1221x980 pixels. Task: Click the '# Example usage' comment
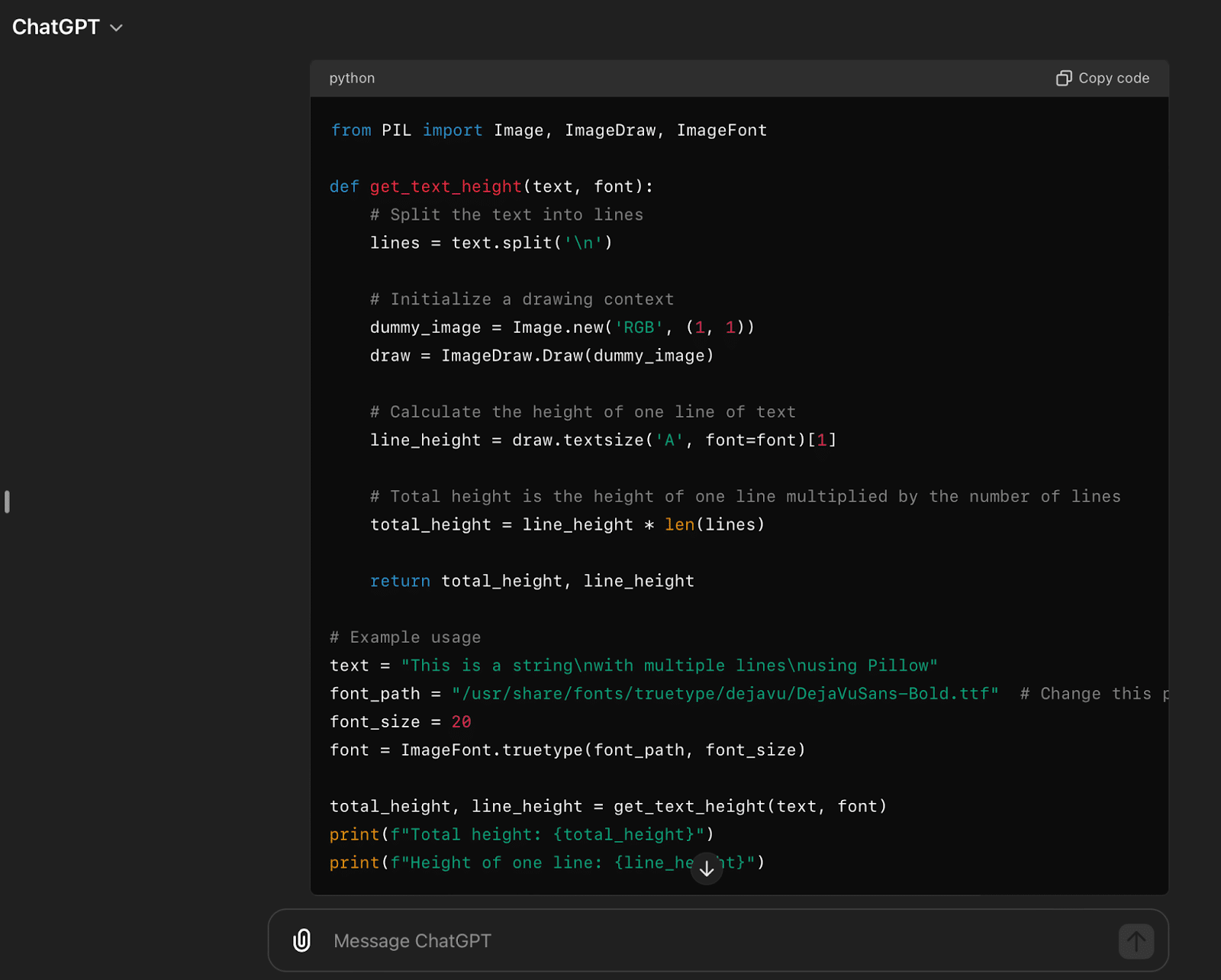click(405, 637)
